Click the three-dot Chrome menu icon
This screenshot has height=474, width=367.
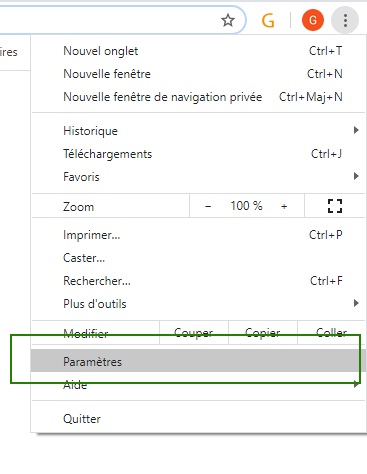tap(345, 20)
